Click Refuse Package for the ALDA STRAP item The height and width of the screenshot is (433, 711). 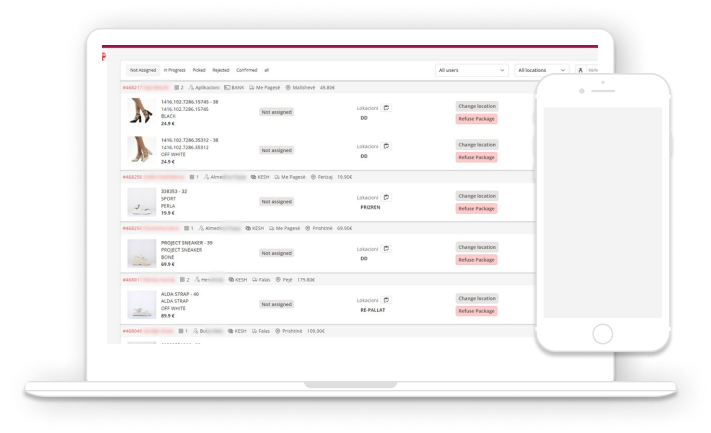pyautogui.click(x=476, y=311)
